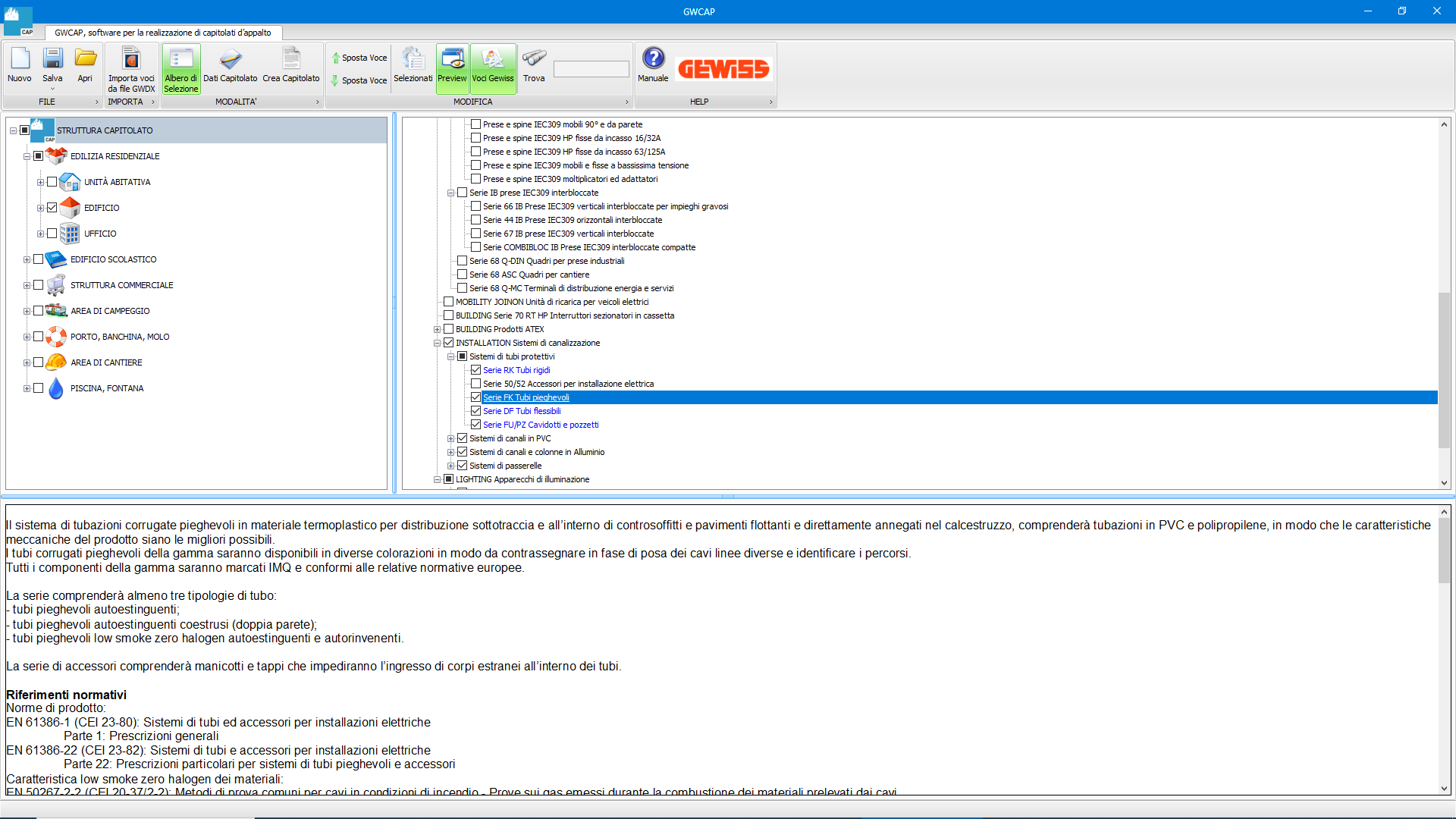Open FILE group dialog launcher
This screenshot has height=819, width=1456.
(96, 102)
